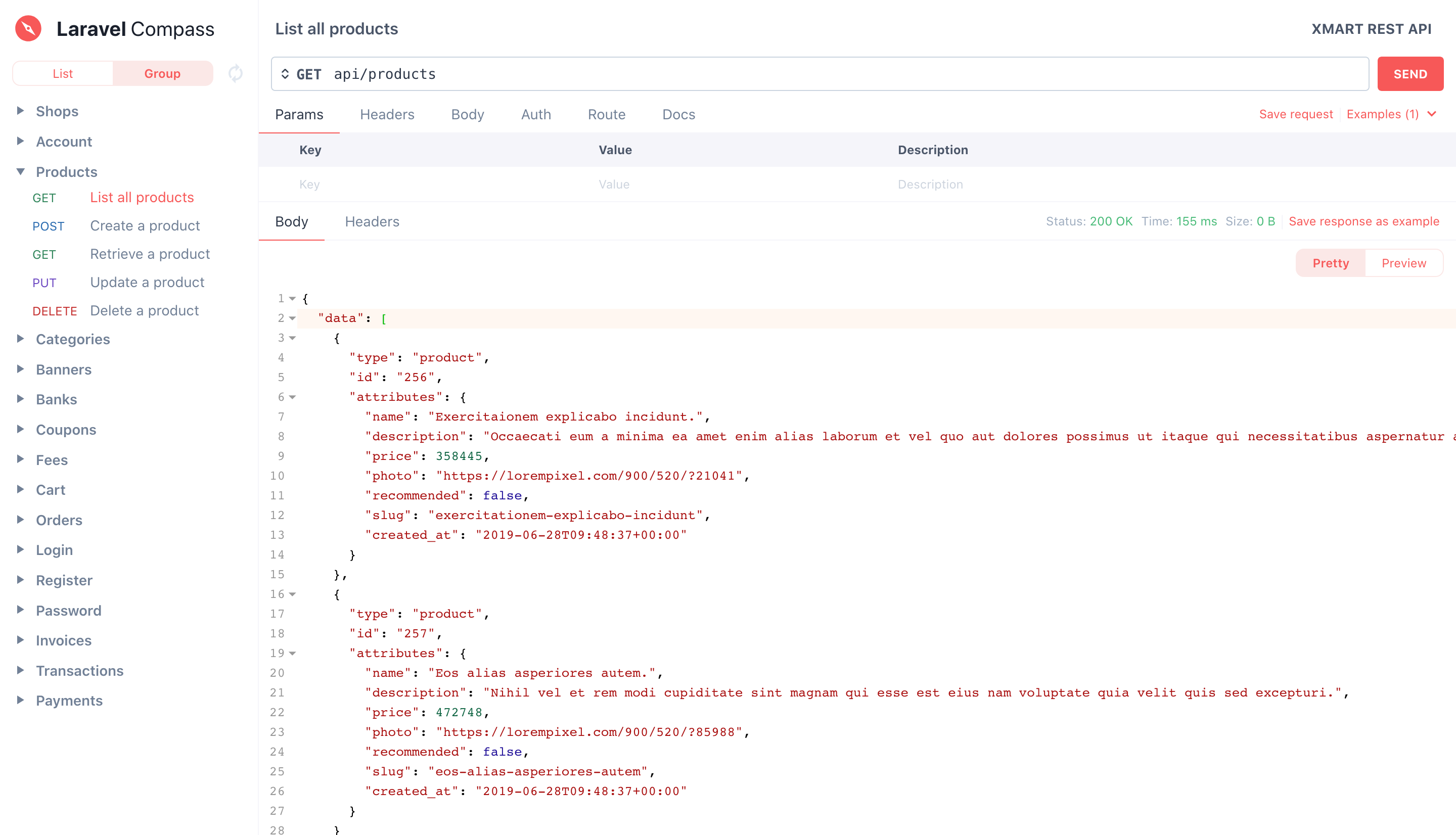Switch to the Preview response view

[x=1403, y=262]
